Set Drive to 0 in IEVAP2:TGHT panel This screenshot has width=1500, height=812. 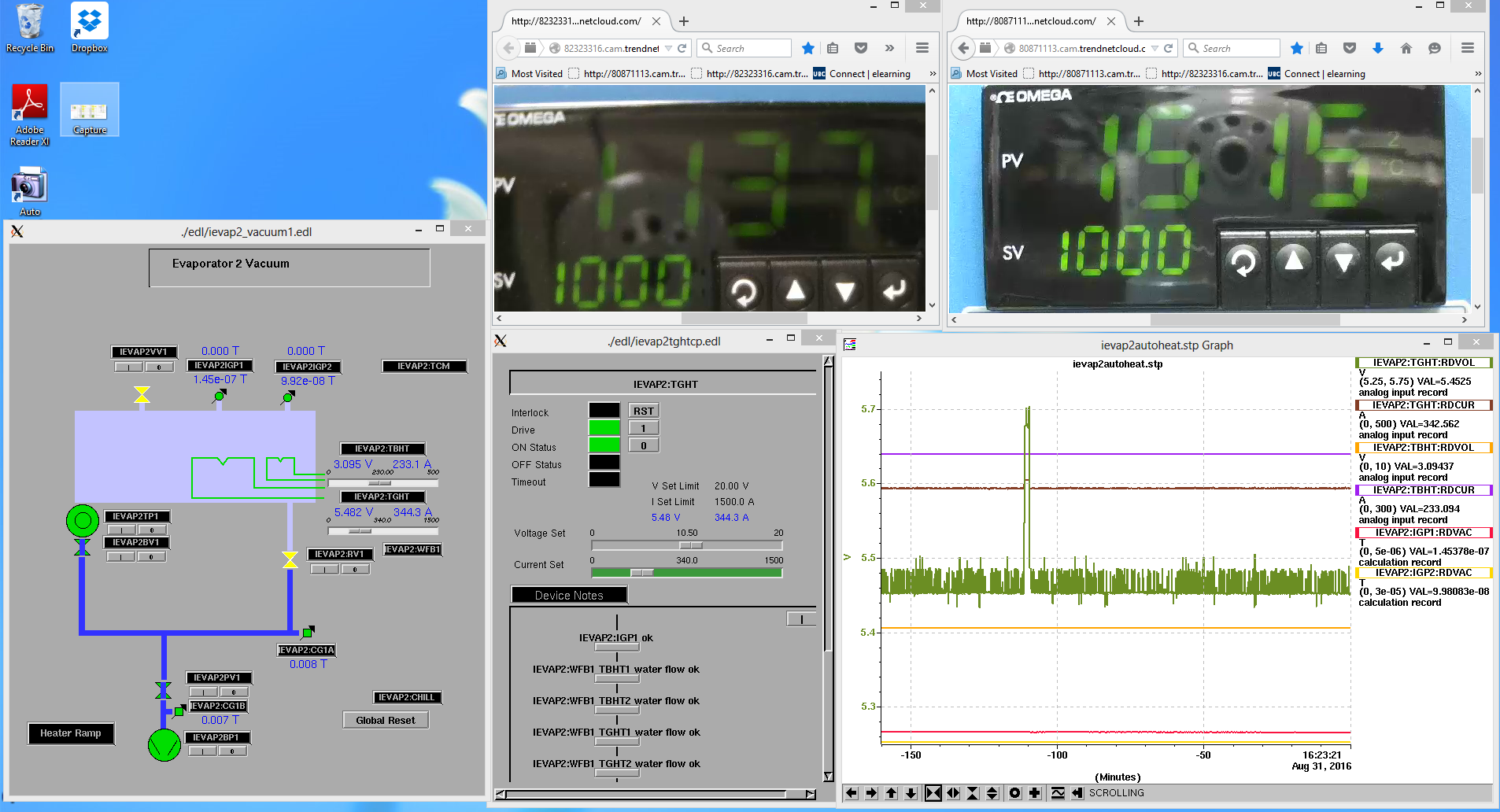click(643, 445)
